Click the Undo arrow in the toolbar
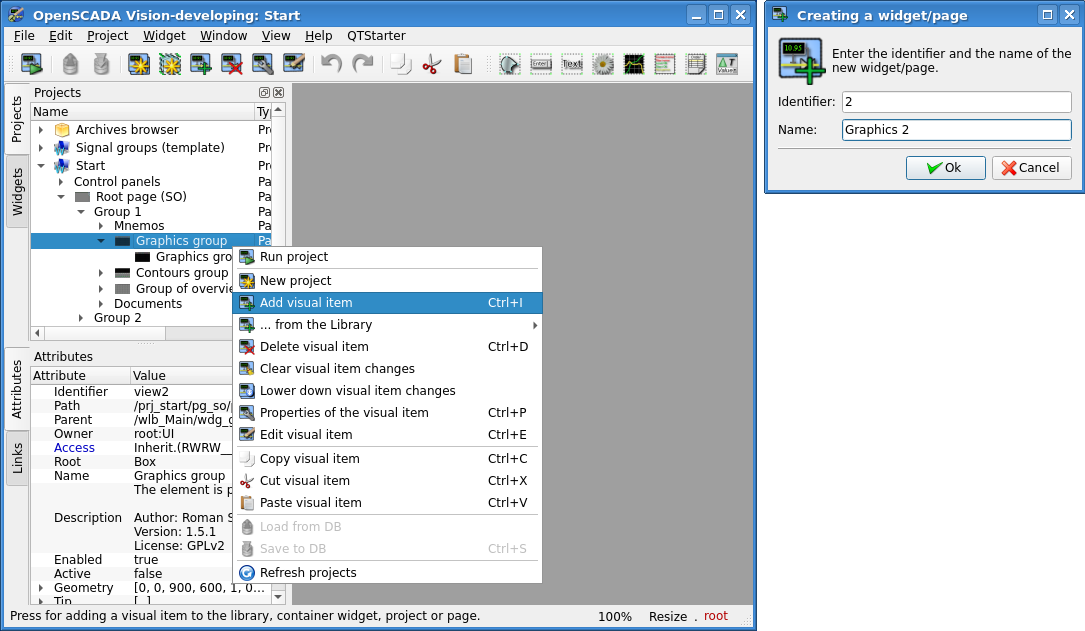Viewport: 1085px width, 631px height. (x=331, y=65)
